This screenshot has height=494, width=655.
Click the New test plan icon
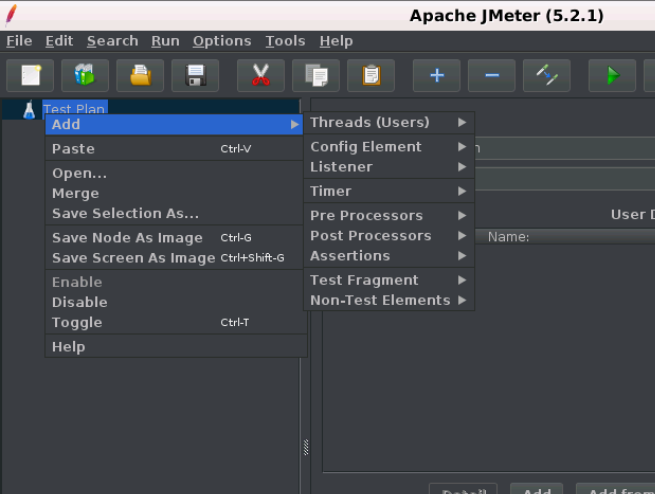click(x=30, y=76)
